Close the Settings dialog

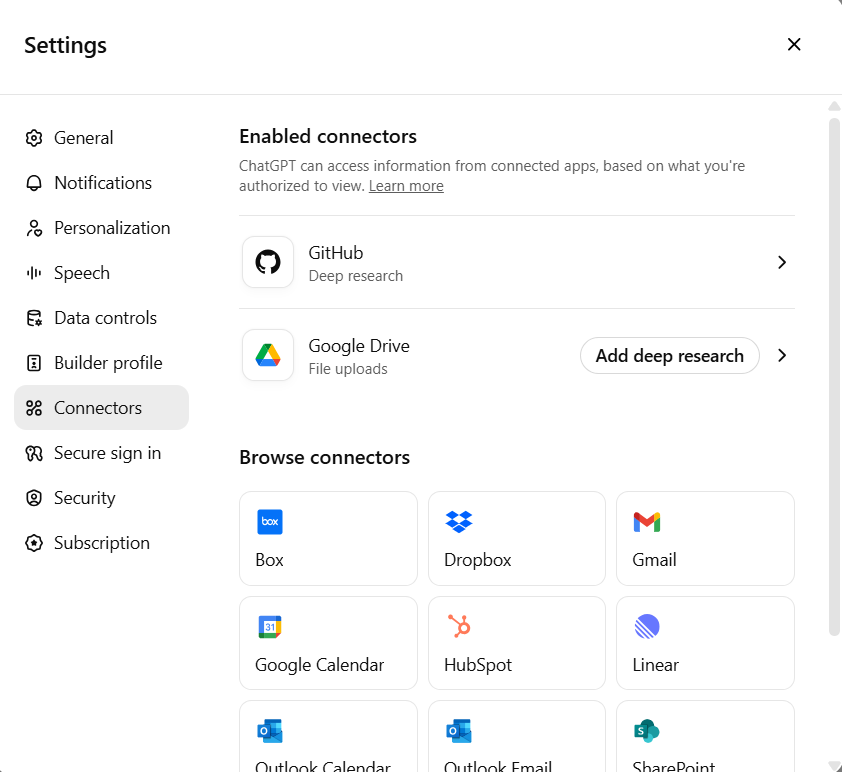point(794,45)
